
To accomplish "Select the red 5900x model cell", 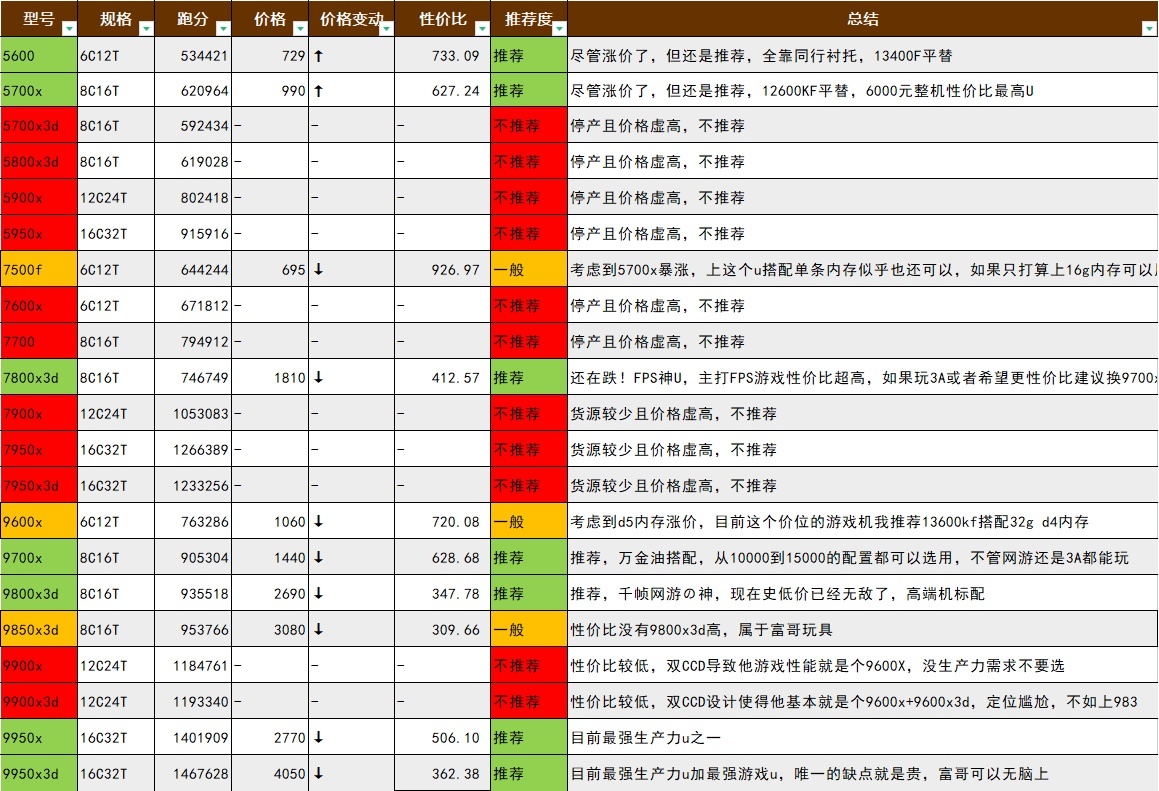I will pos(39,198).
